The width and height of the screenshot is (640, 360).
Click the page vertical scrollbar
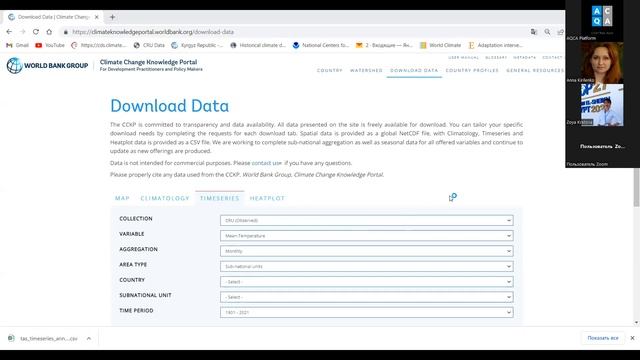point(636,188)
